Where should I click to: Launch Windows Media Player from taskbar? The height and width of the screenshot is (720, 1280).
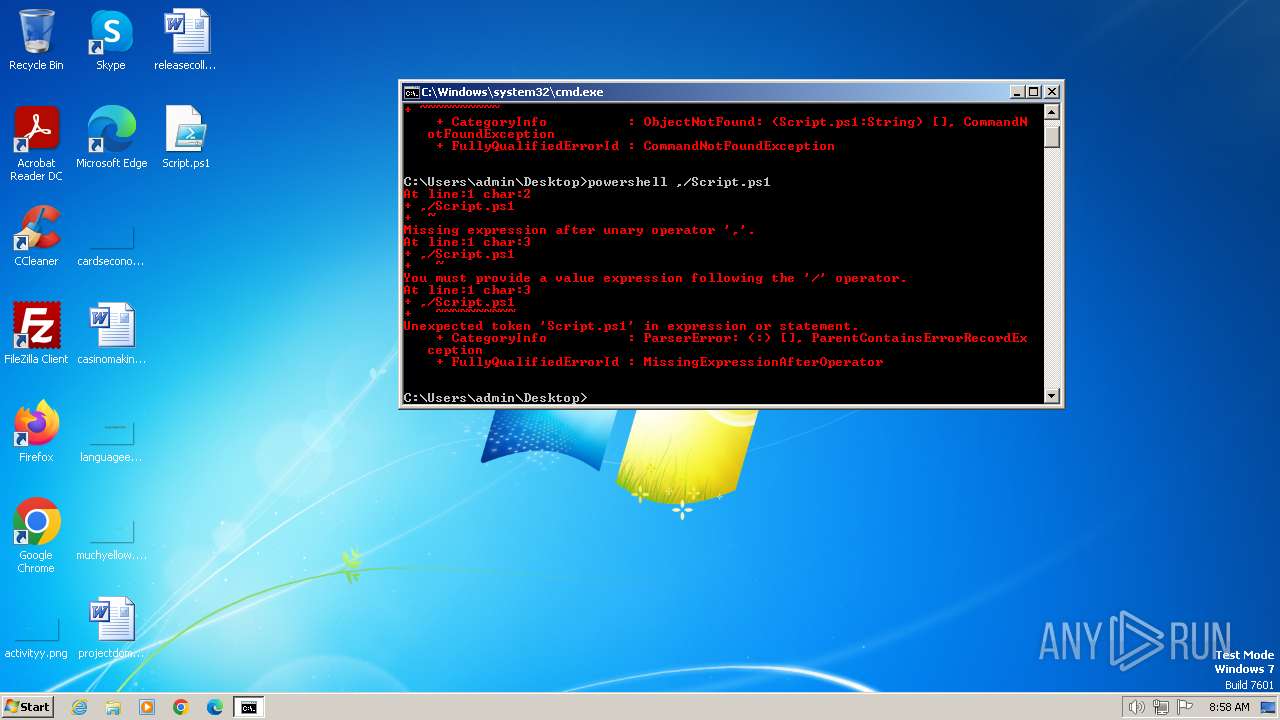(147, 707)
